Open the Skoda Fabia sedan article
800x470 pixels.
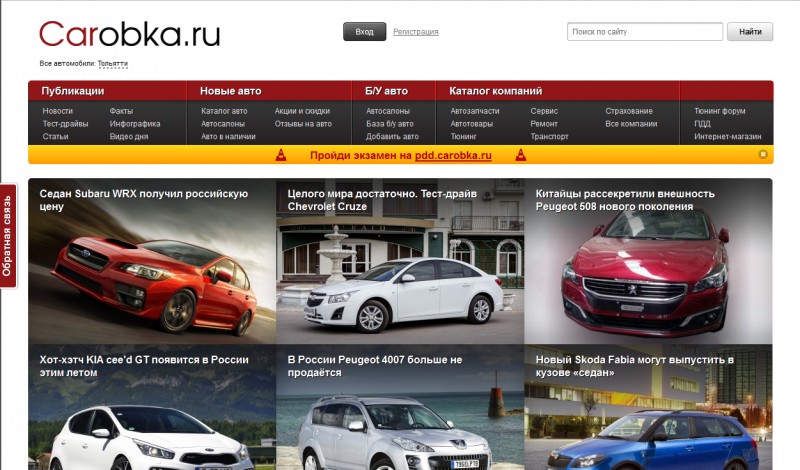pos(648,407)
